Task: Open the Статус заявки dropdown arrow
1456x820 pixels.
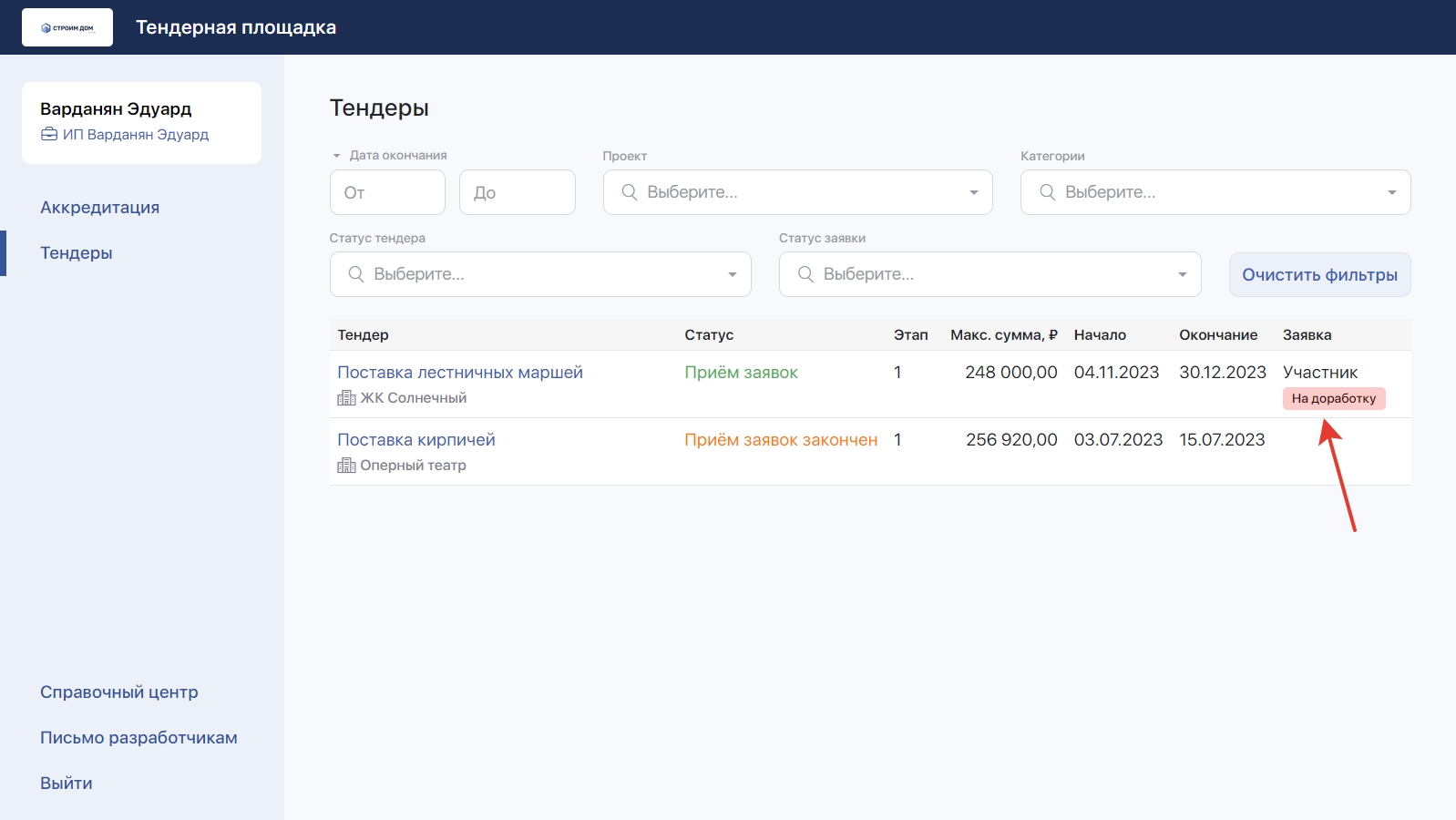Action: pyautogui.click(x=1182, y=274)
